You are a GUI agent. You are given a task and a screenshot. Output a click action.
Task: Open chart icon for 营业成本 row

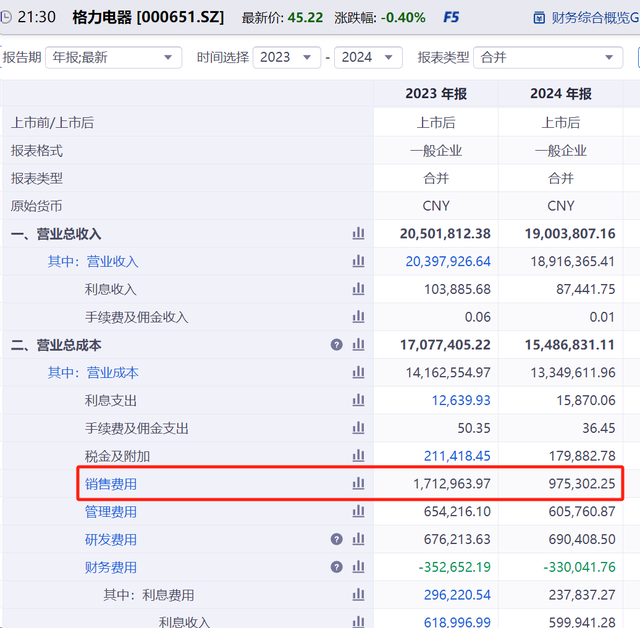[358, 373]
